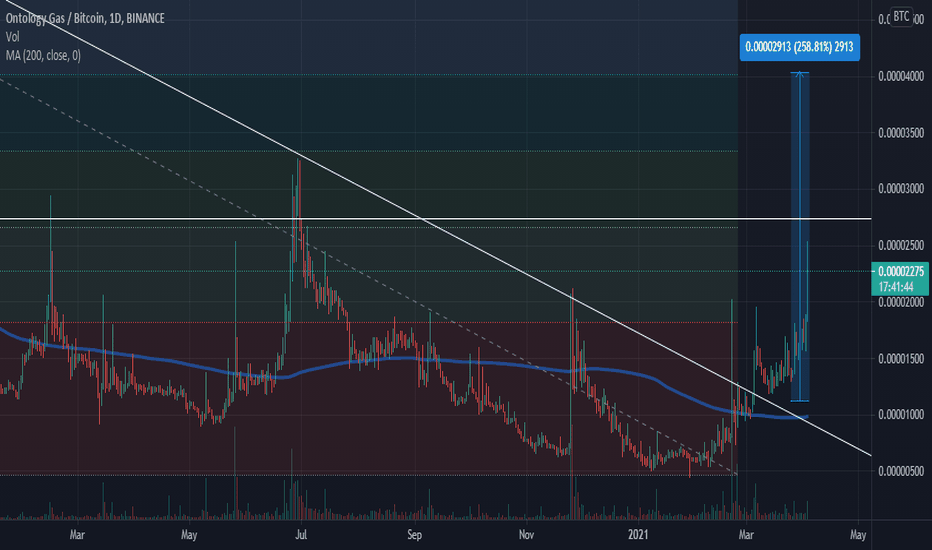Click the Mar label right of 2021
Image resolution: width=932 pixels, height=550 pixels.
[746, 535]
